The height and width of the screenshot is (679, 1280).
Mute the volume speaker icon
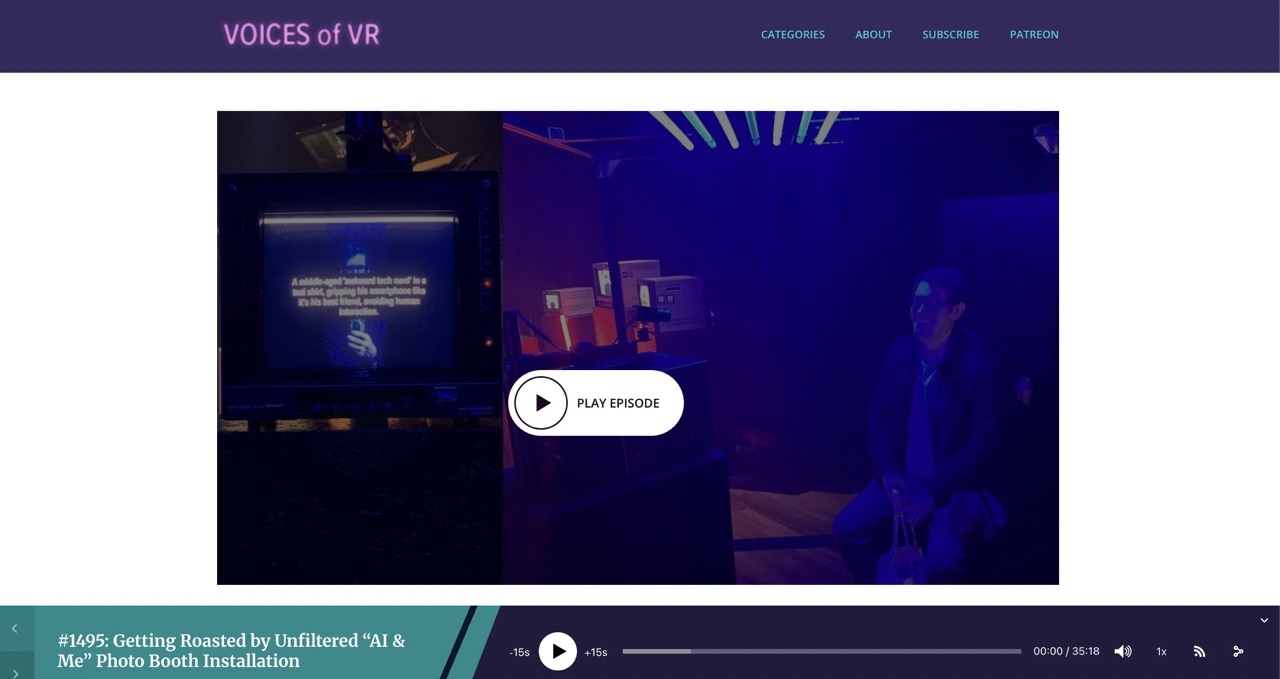(1123, 651)
